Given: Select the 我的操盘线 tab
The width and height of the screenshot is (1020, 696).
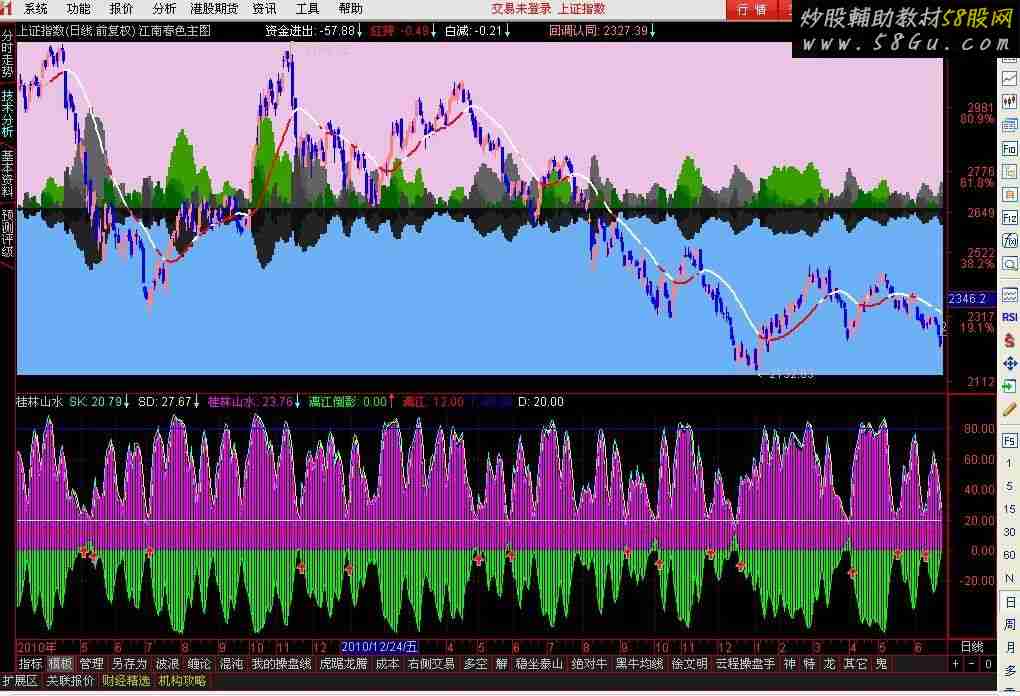Looking at the screenshot, I should [281, 663].
